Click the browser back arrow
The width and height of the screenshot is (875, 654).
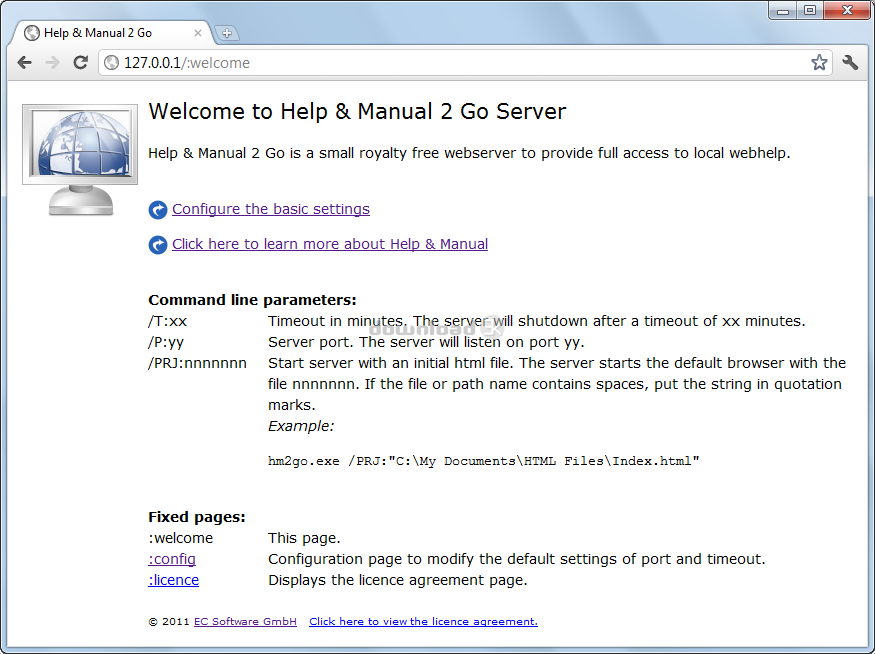click(25, 62)
